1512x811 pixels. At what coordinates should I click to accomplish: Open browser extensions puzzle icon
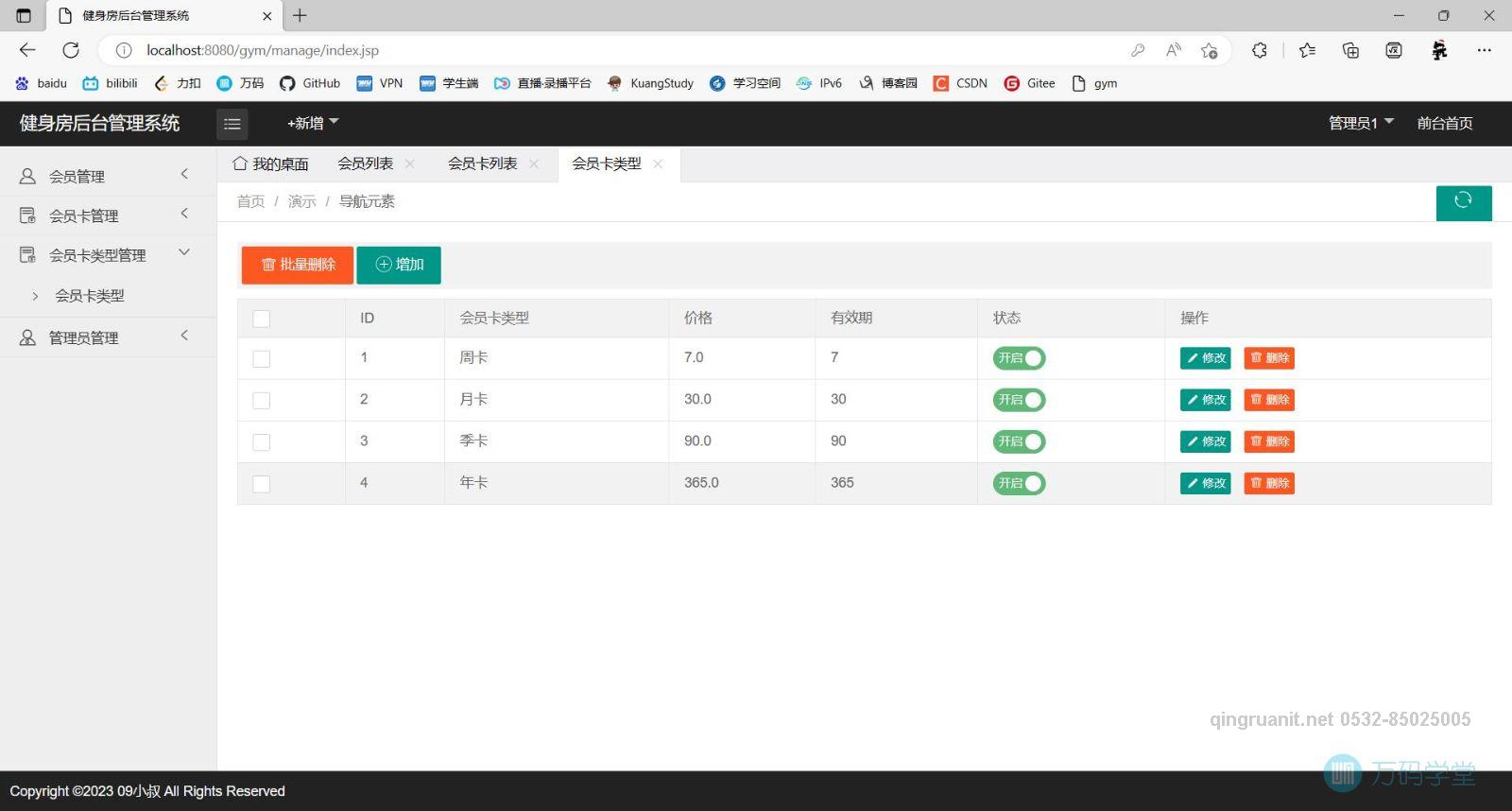(x=1260, y=50)
